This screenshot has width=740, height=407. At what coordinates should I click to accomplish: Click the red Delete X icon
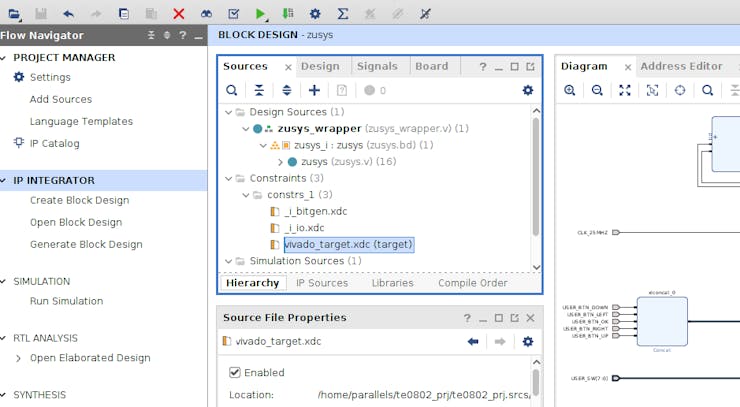[x=178, y=14]
